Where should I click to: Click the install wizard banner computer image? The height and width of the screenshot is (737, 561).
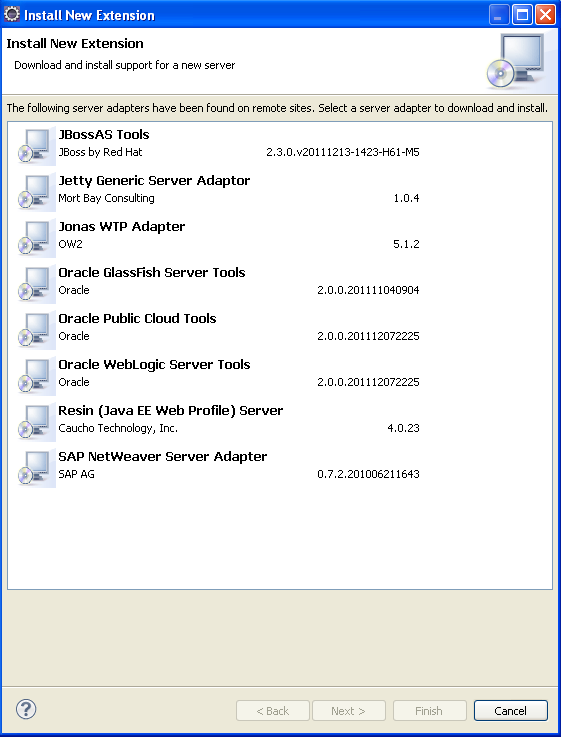[x=515, y=61]
